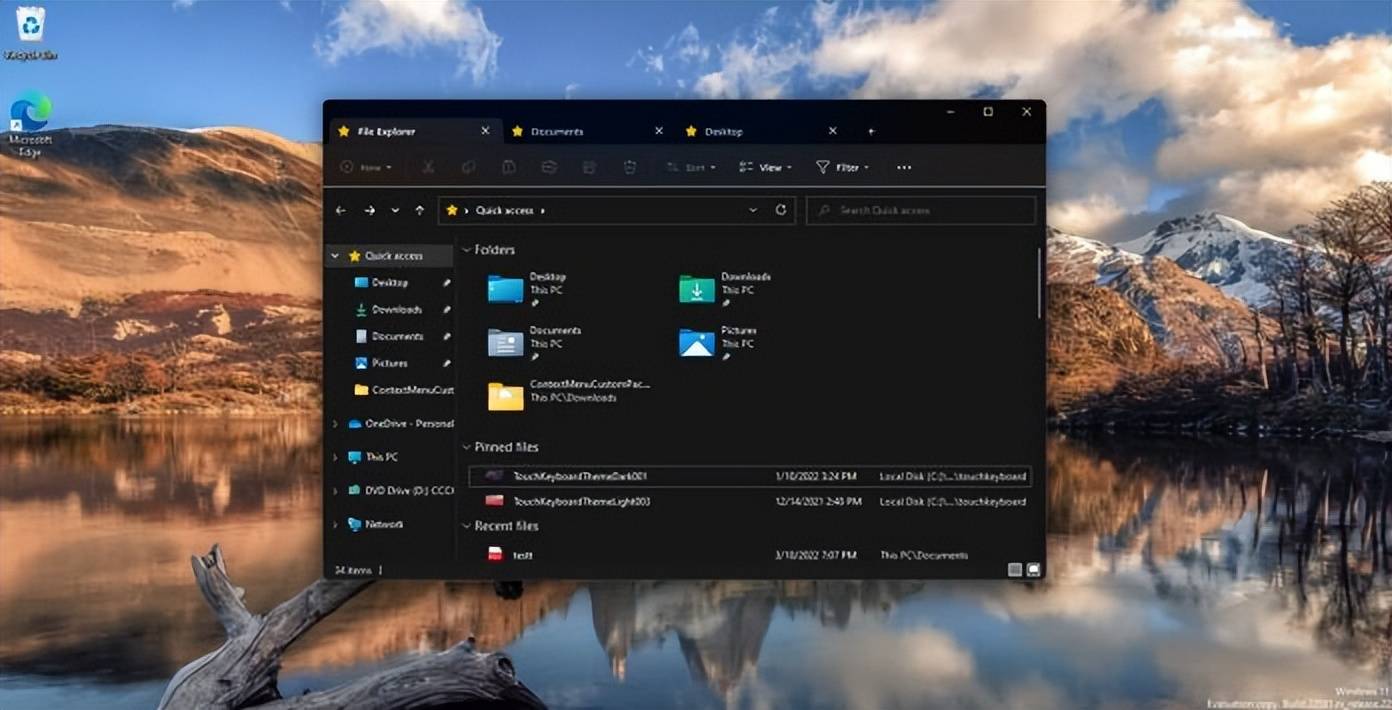
Task: Unpin the Desktop entry in the sidebar
Action: click(x=447, y=283)
